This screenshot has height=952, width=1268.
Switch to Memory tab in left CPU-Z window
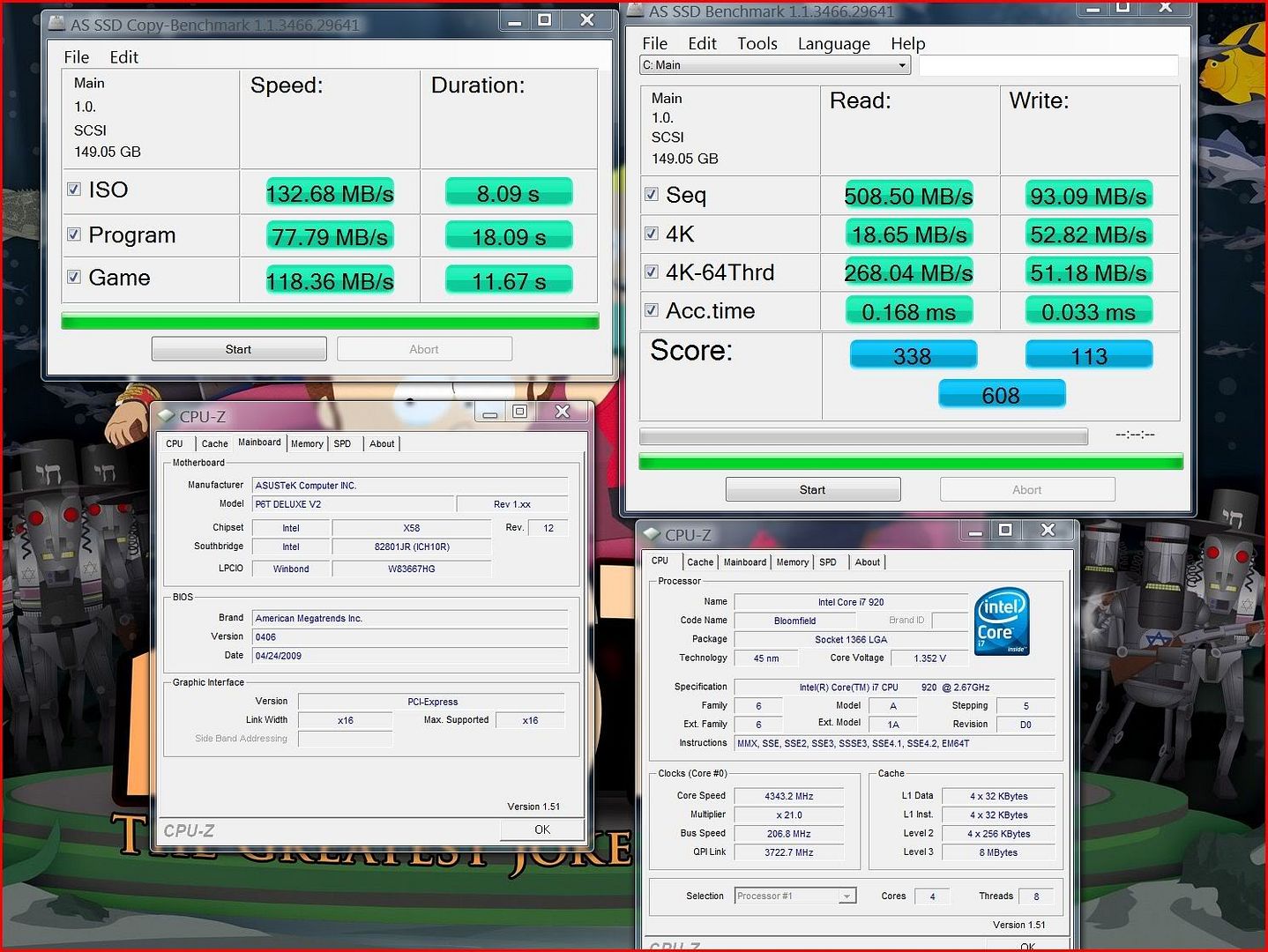pos(307,443)
